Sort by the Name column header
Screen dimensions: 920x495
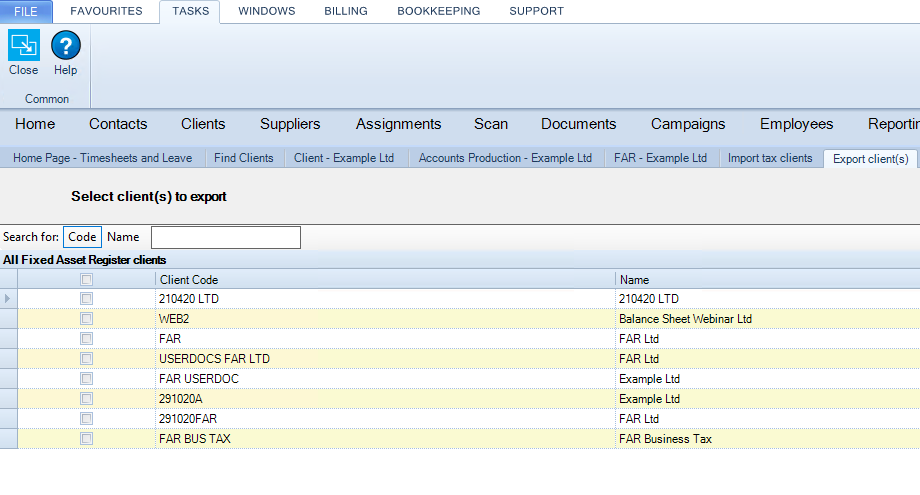tap(767, 280)
